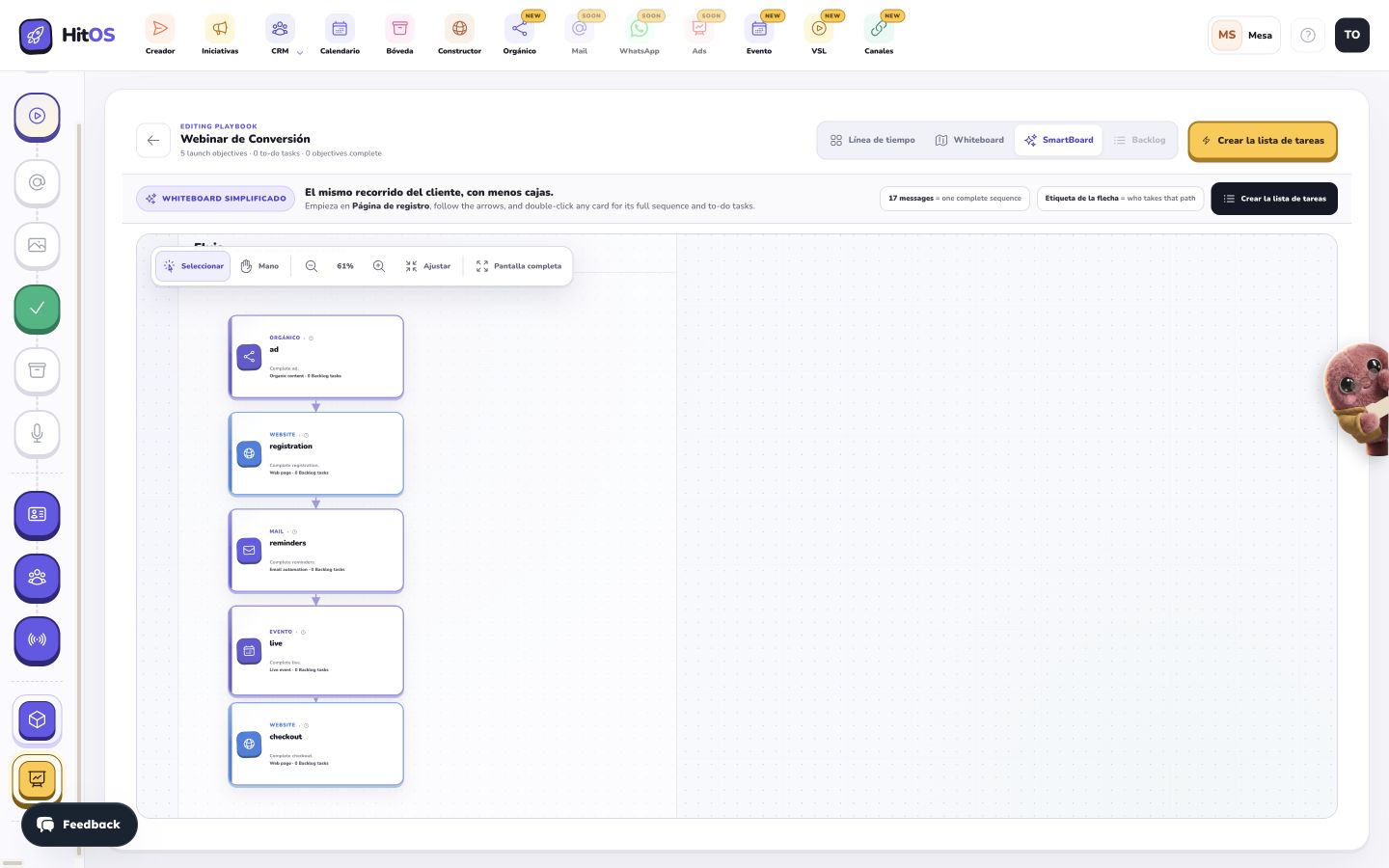
Task: Select the SmartBoard tab
Action: pyautogui.click(x=1058, y=140)
